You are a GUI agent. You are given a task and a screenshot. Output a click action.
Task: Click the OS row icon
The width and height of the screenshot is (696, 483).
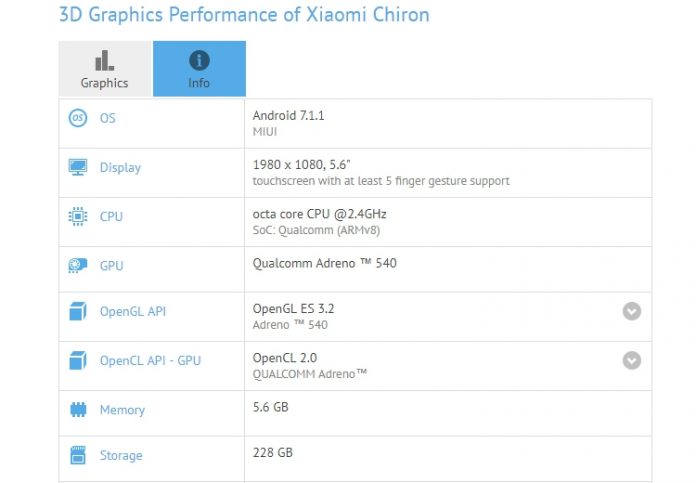[77, 118]
